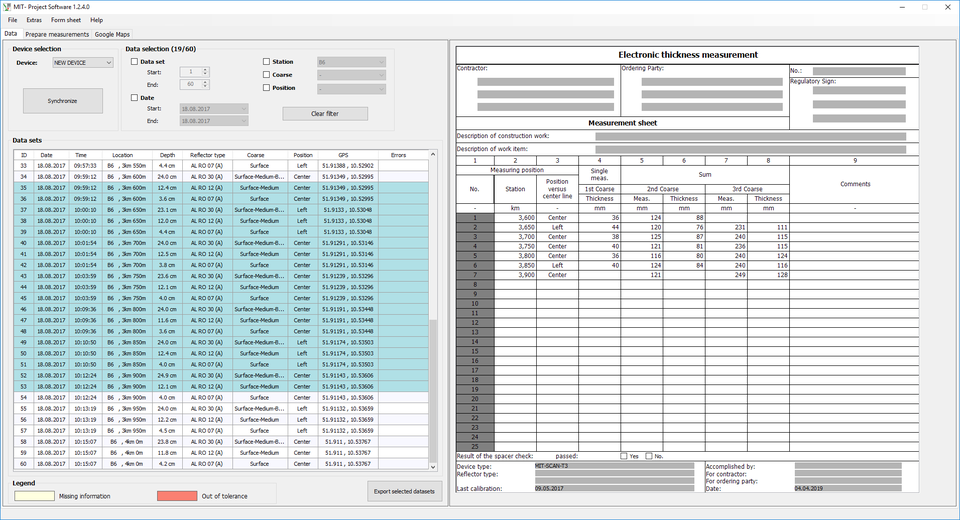Click the Device type field MIT-SCAN-T3
960x520 pixels.
coord(614,466)
